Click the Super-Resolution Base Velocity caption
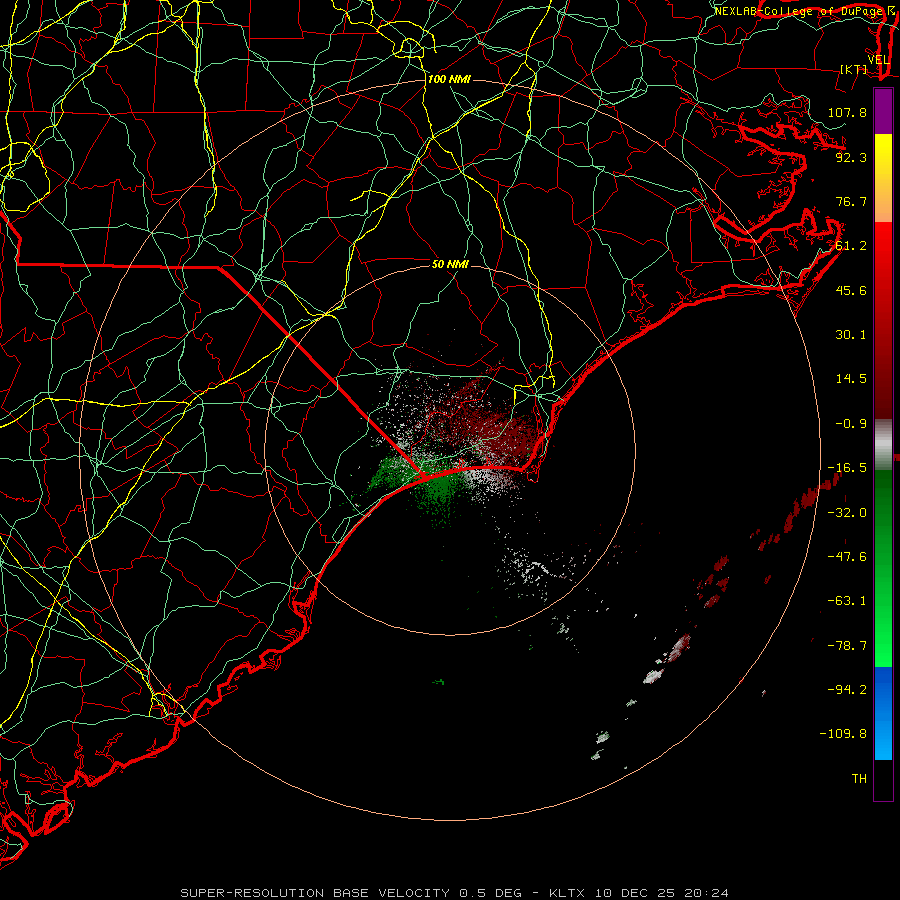Viewport: 900px width, 900px height. pyautogui.click(x=455, y=893)
